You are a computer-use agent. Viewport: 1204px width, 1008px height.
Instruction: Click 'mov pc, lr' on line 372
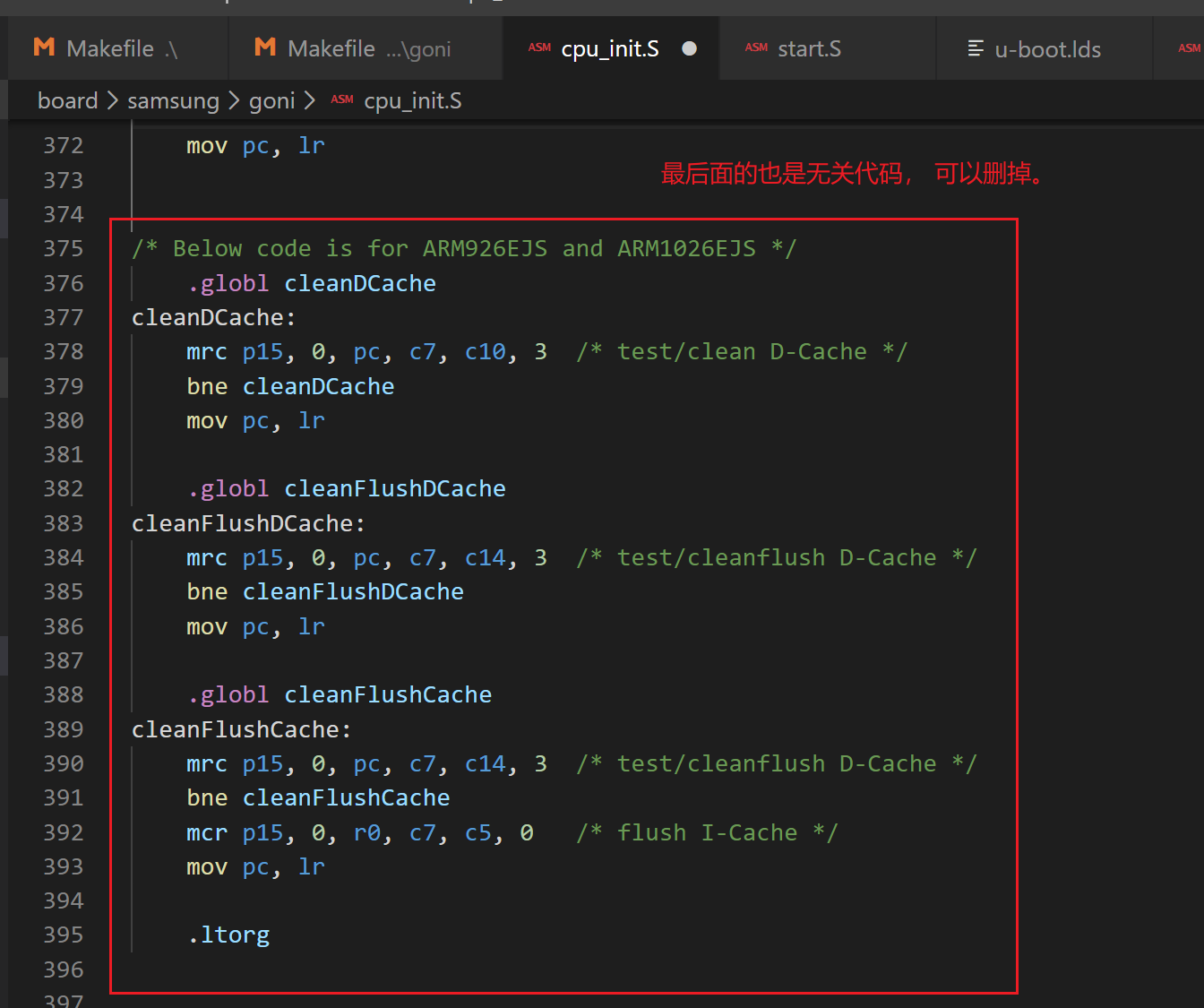click(255, 145)
